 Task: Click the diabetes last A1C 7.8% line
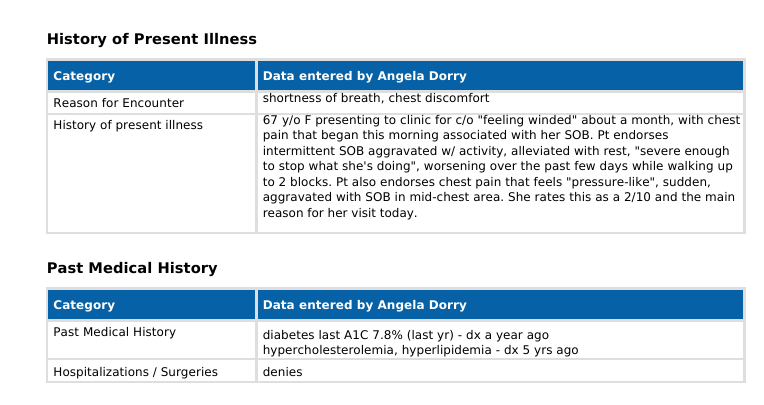(x=405, y=334)
